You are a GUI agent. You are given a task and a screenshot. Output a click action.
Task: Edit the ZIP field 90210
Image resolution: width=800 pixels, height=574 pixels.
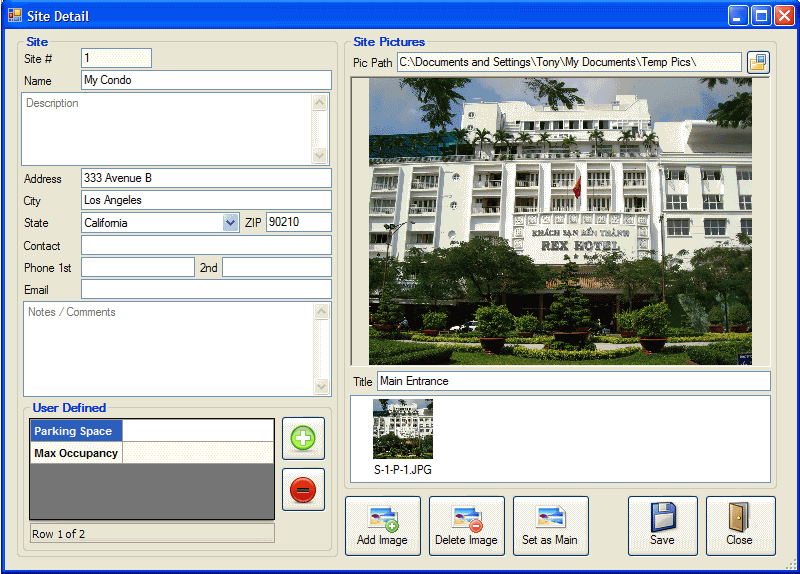click(x=298, y=222)
